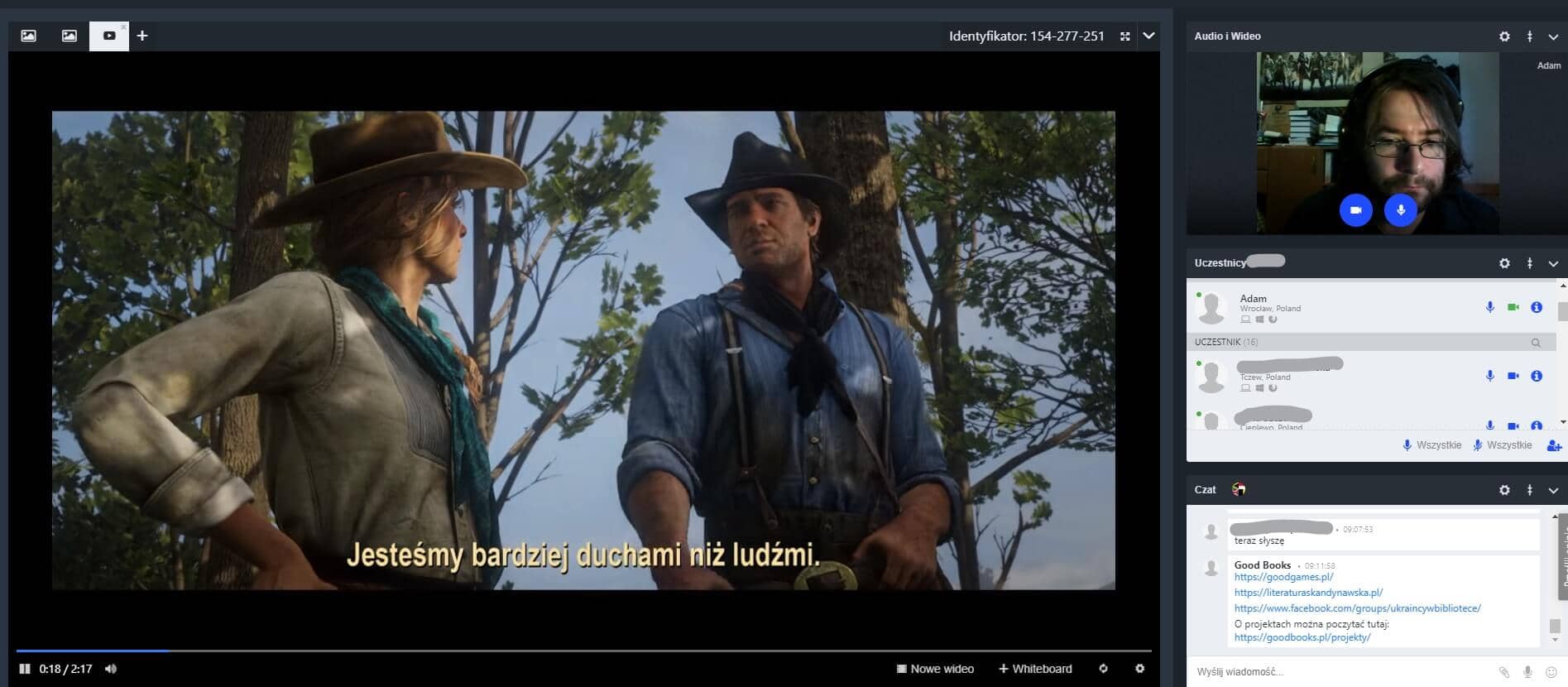Collapse the Audio i Wideo panel

click(x=1553, y=36)
